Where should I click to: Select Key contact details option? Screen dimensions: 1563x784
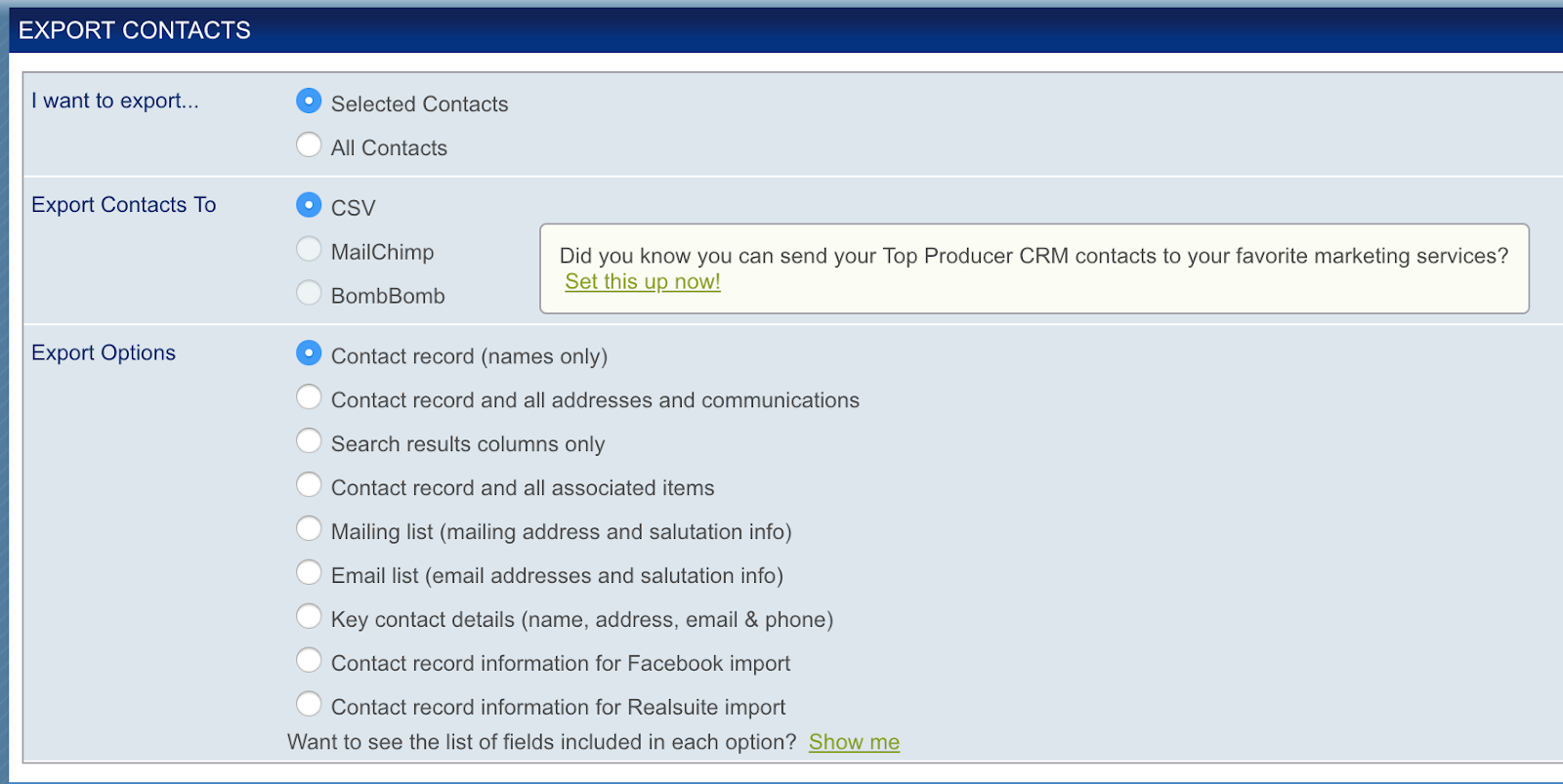(x=309, y=616)
